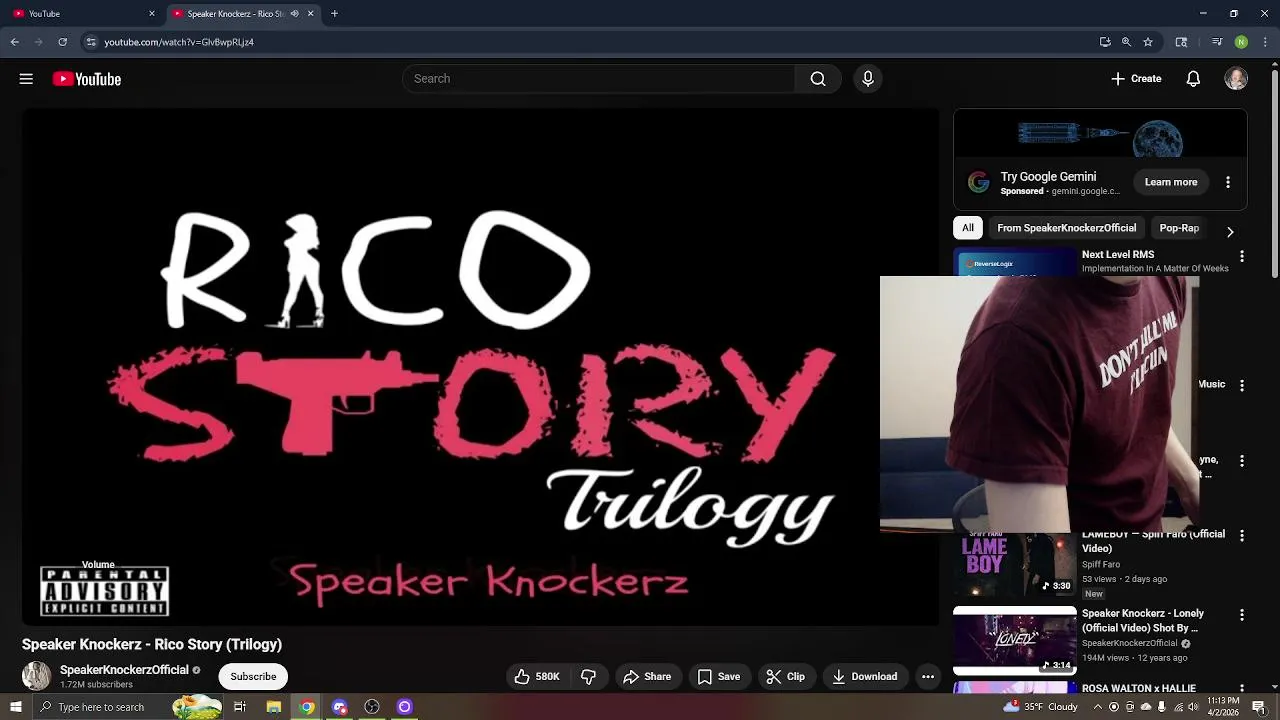Open options for the Google Gemini ad
Viewport: 1280px width, 720px height.
(x=1228, y=182)
